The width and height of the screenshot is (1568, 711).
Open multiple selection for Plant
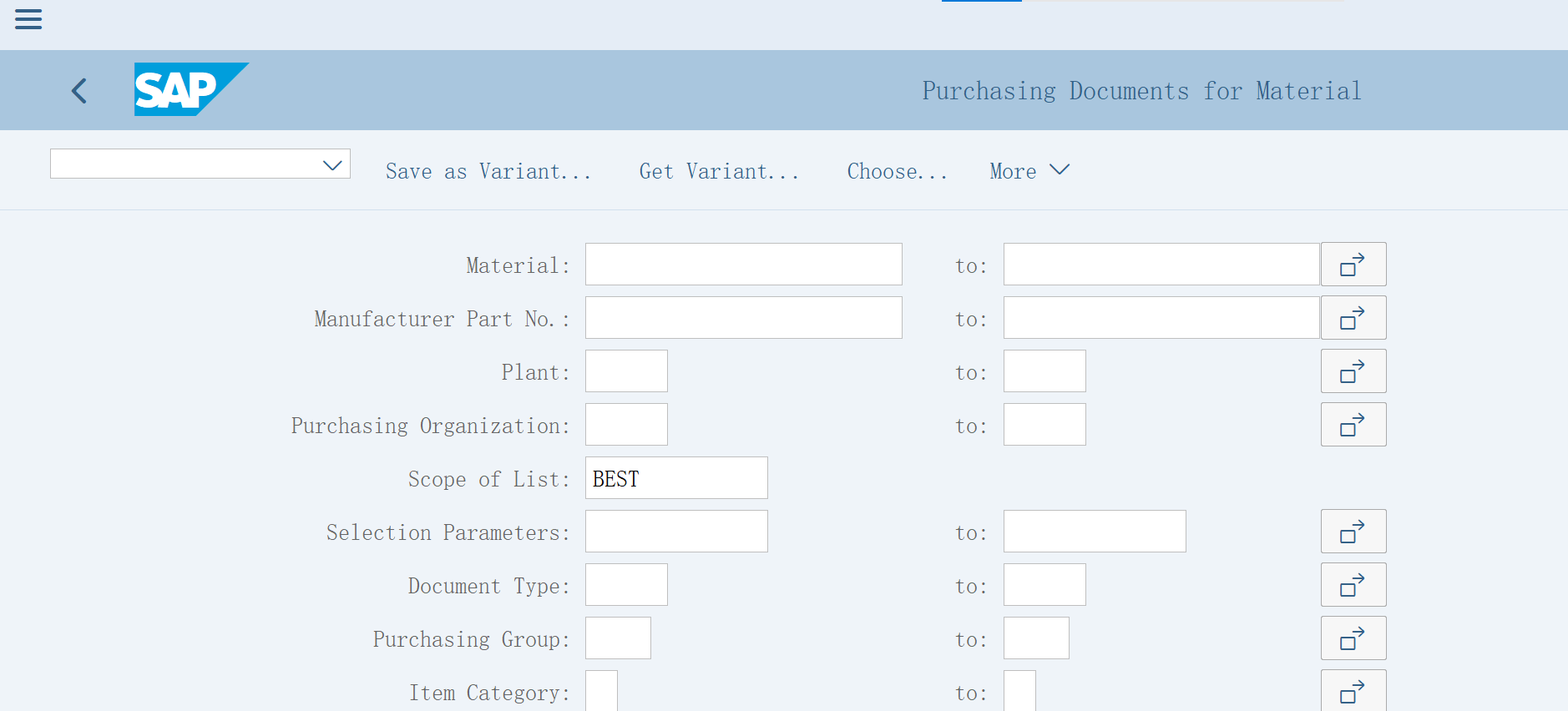1353,371
